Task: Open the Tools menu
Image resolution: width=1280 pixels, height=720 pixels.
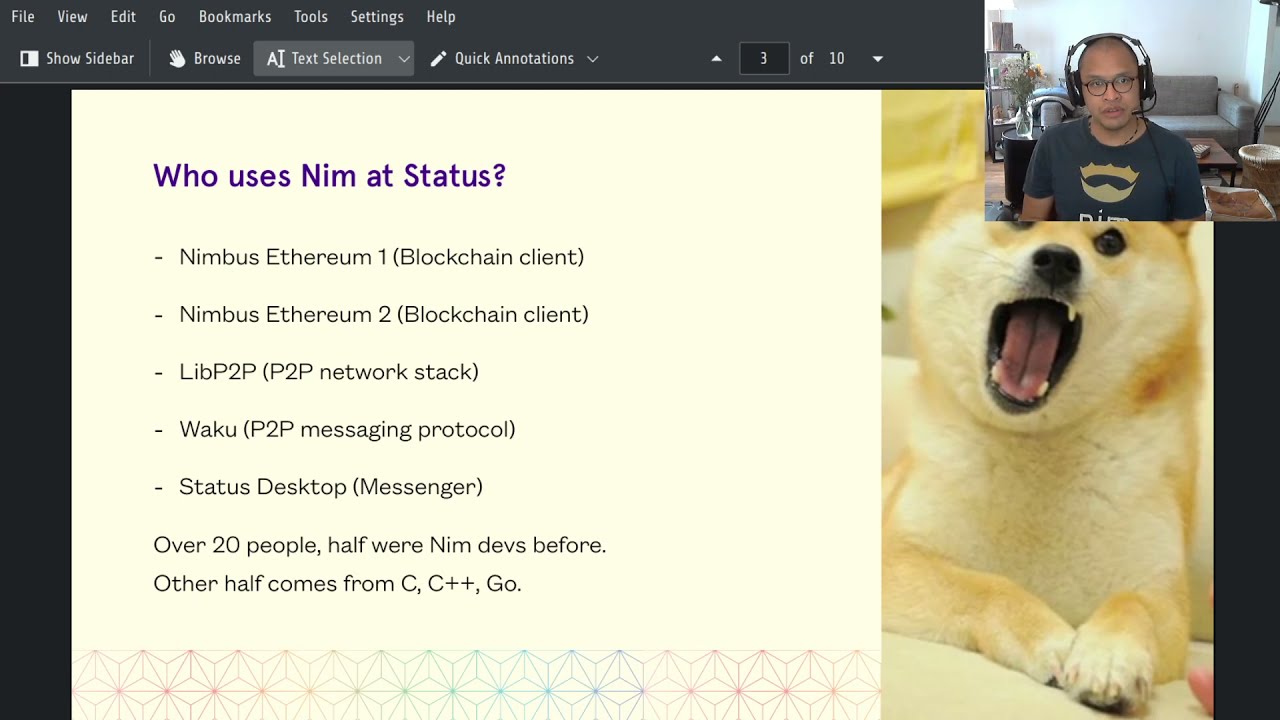Action: tap(311, 17)
